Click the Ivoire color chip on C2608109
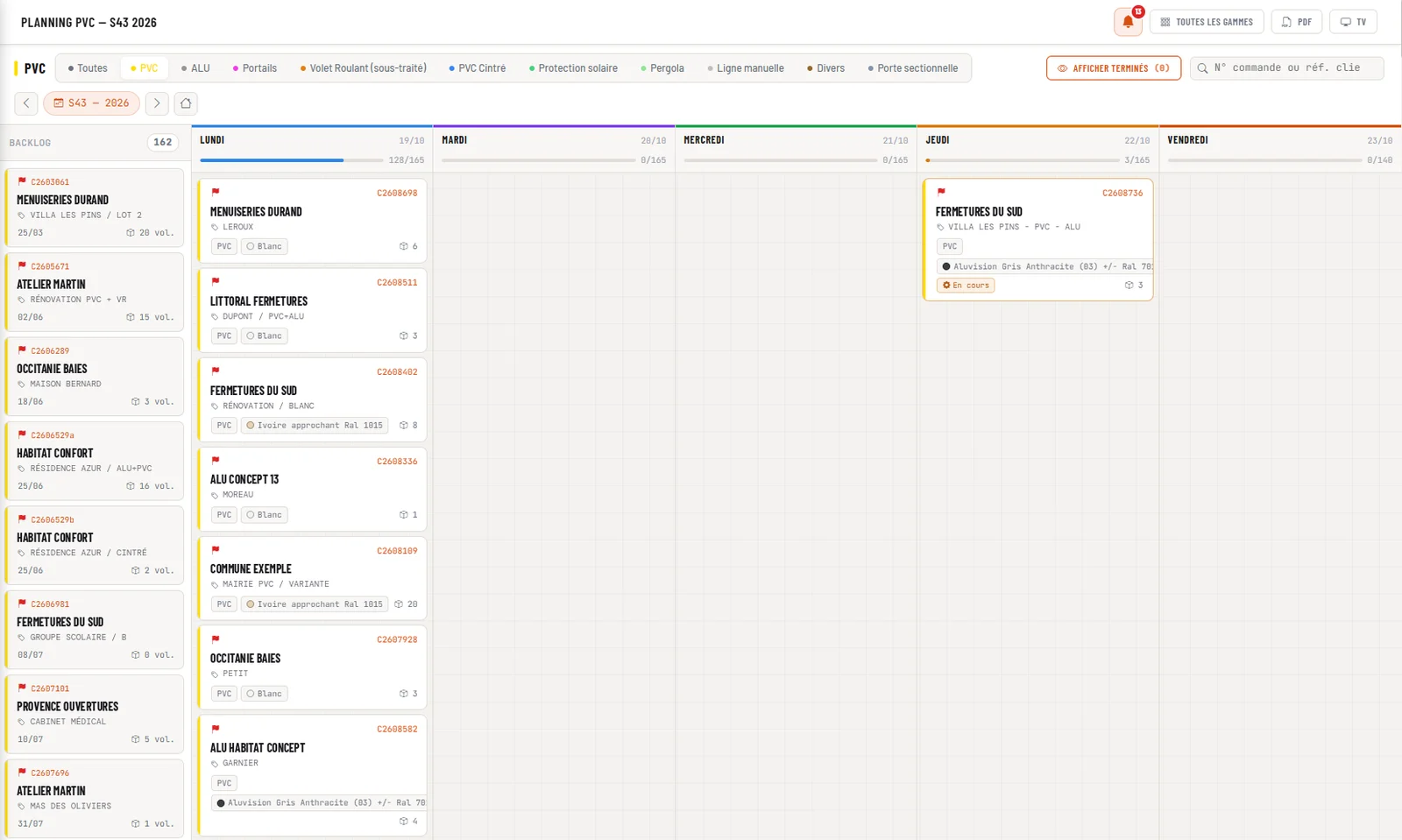 (x=315, y=604)
